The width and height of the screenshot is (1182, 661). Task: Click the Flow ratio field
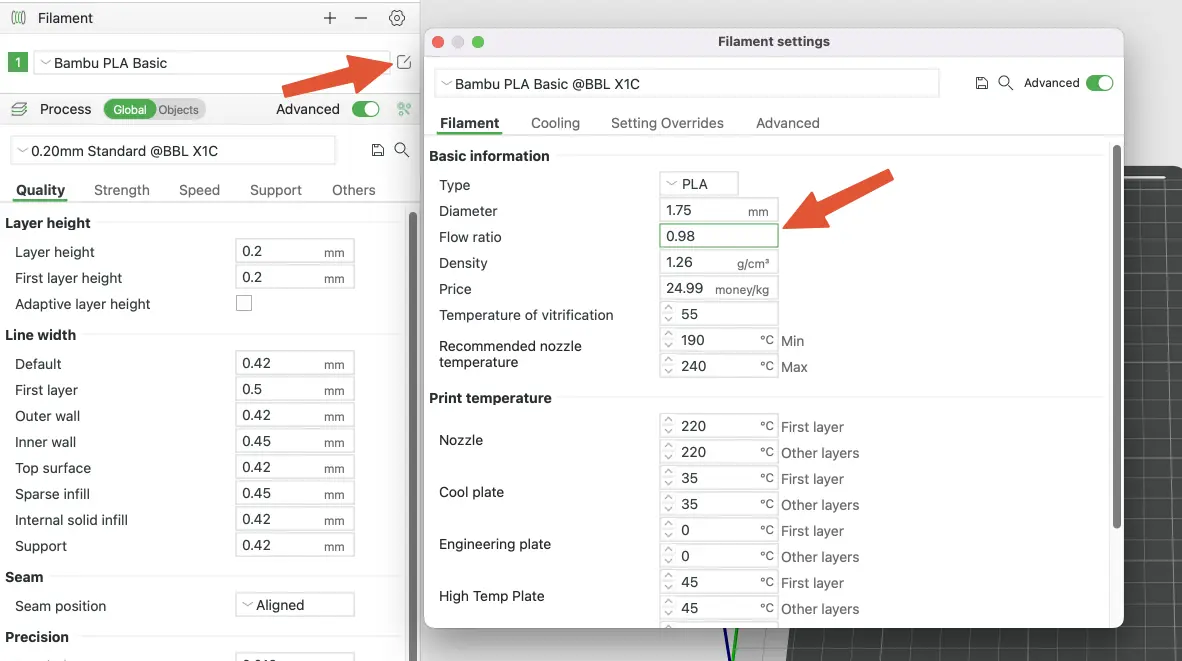pyautogui.click(x=718, y=236)
